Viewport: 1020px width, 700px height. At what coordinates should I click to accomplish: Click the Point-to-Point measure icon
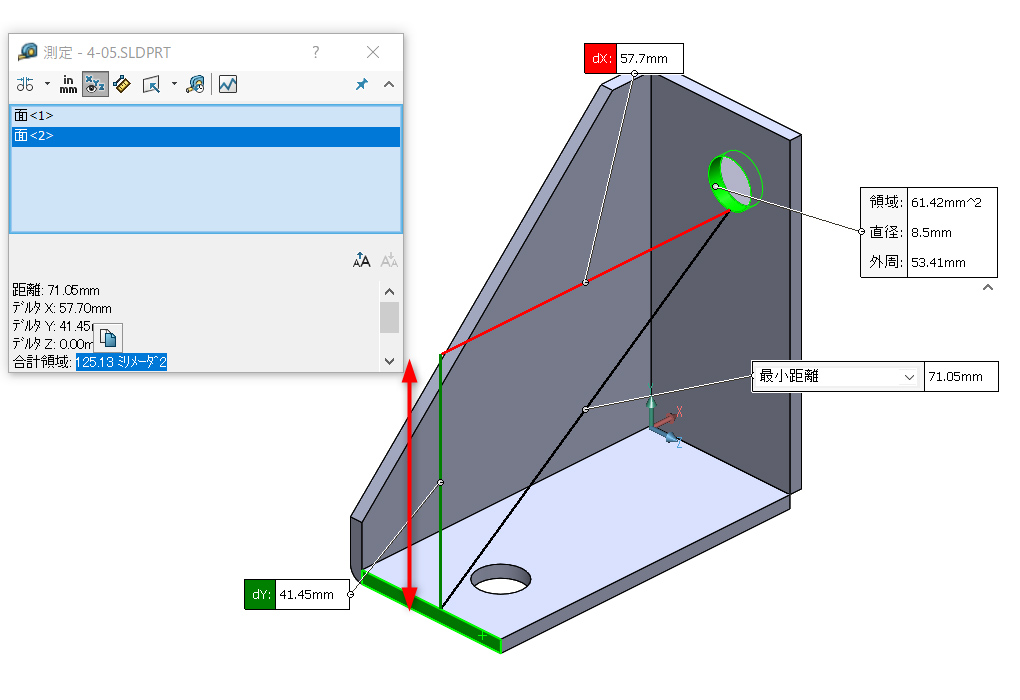pos(122,85)
